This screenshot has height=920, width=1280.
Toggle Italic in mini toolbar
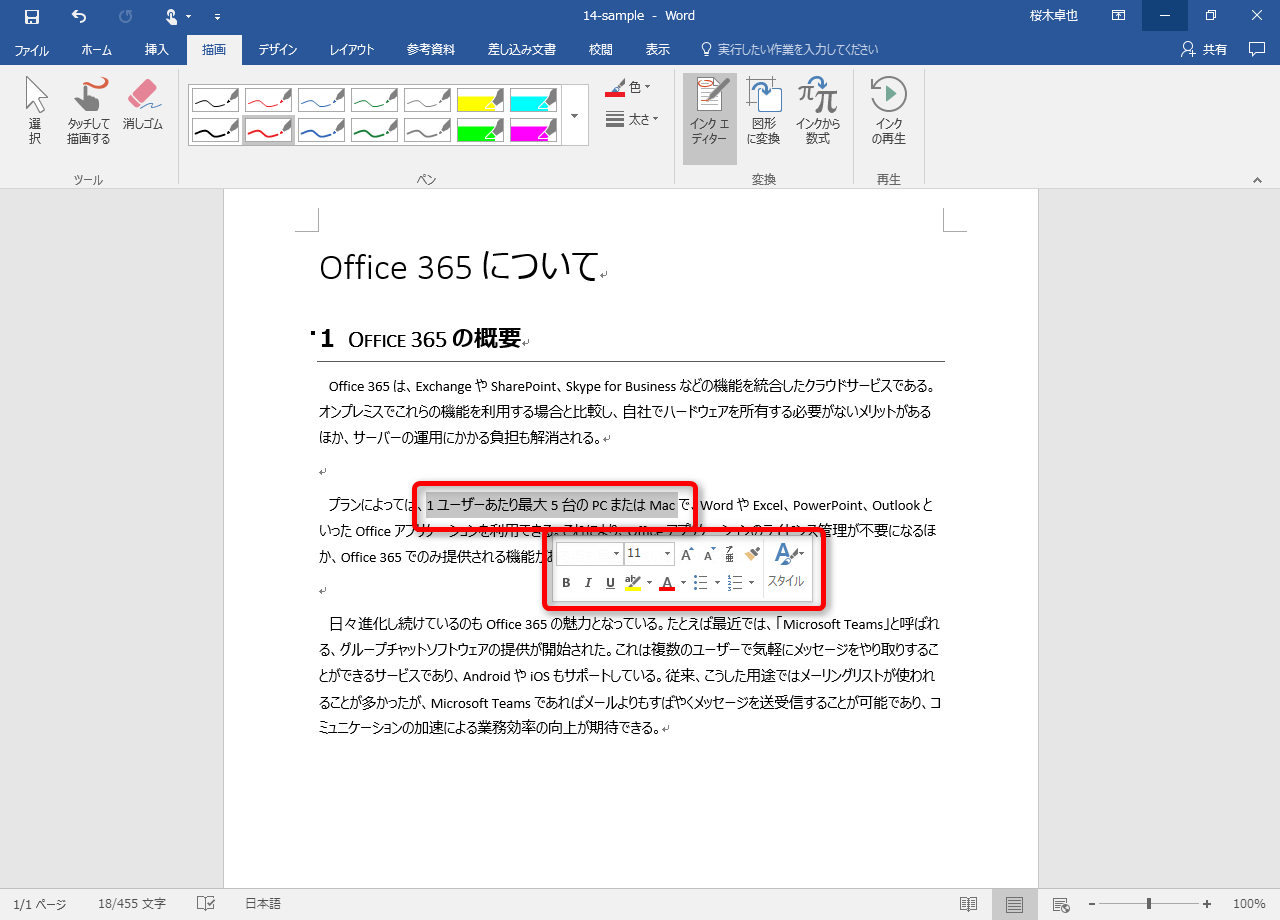click(588, 583)
